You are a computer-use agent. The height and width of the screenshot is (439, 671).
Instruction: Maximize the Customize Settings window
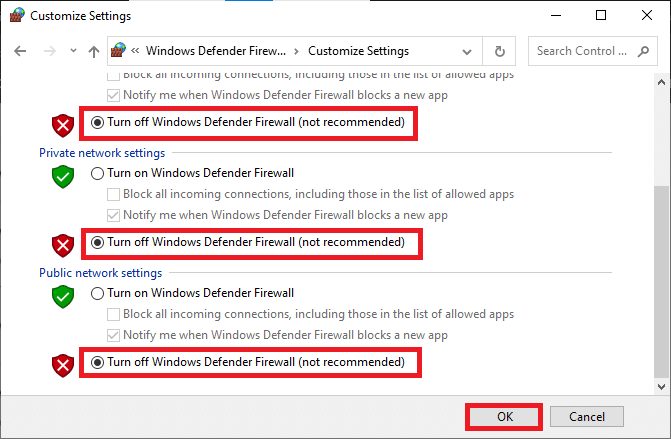pos(601,15)
